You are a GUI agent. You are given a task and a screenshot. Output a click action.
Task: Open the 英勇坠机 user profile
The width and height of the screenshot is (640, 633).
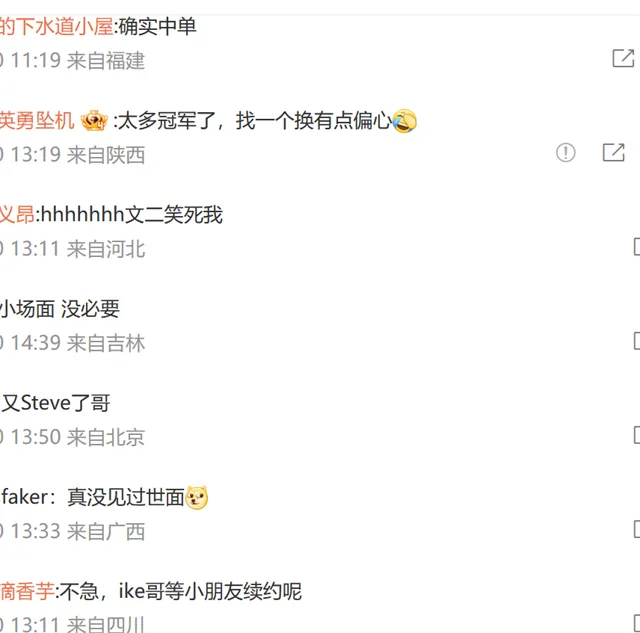pos(37,121)
